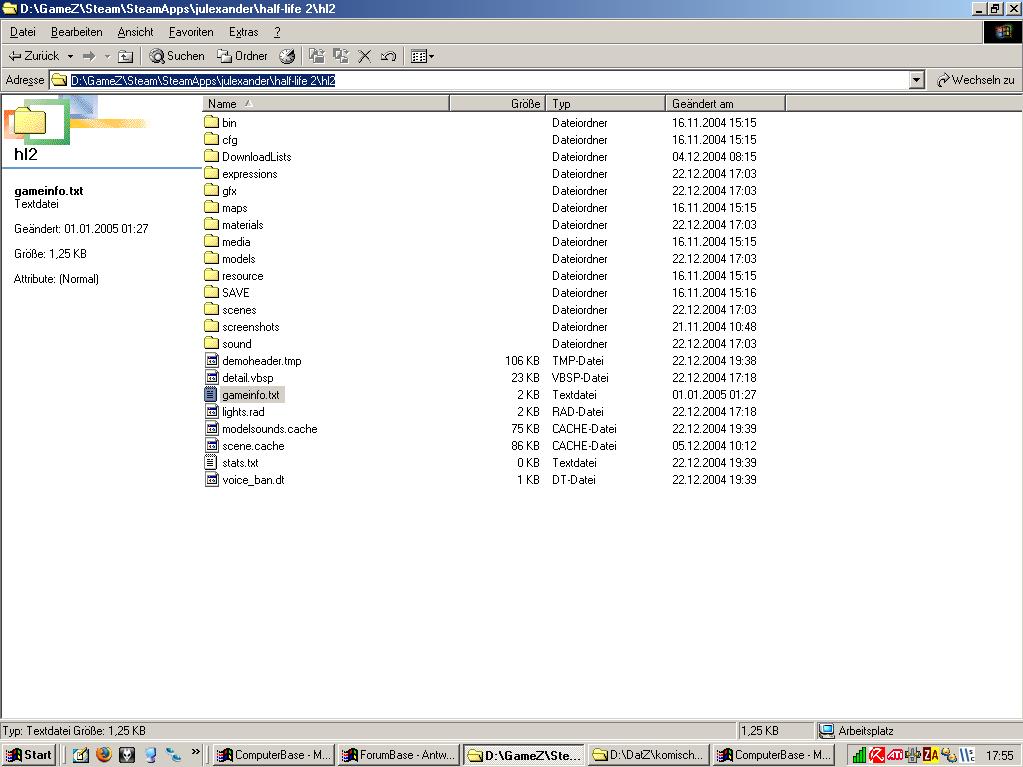Click the Copy To folder icon
1023x767 pixels.
pyautogui.click(x=341, y=56)
